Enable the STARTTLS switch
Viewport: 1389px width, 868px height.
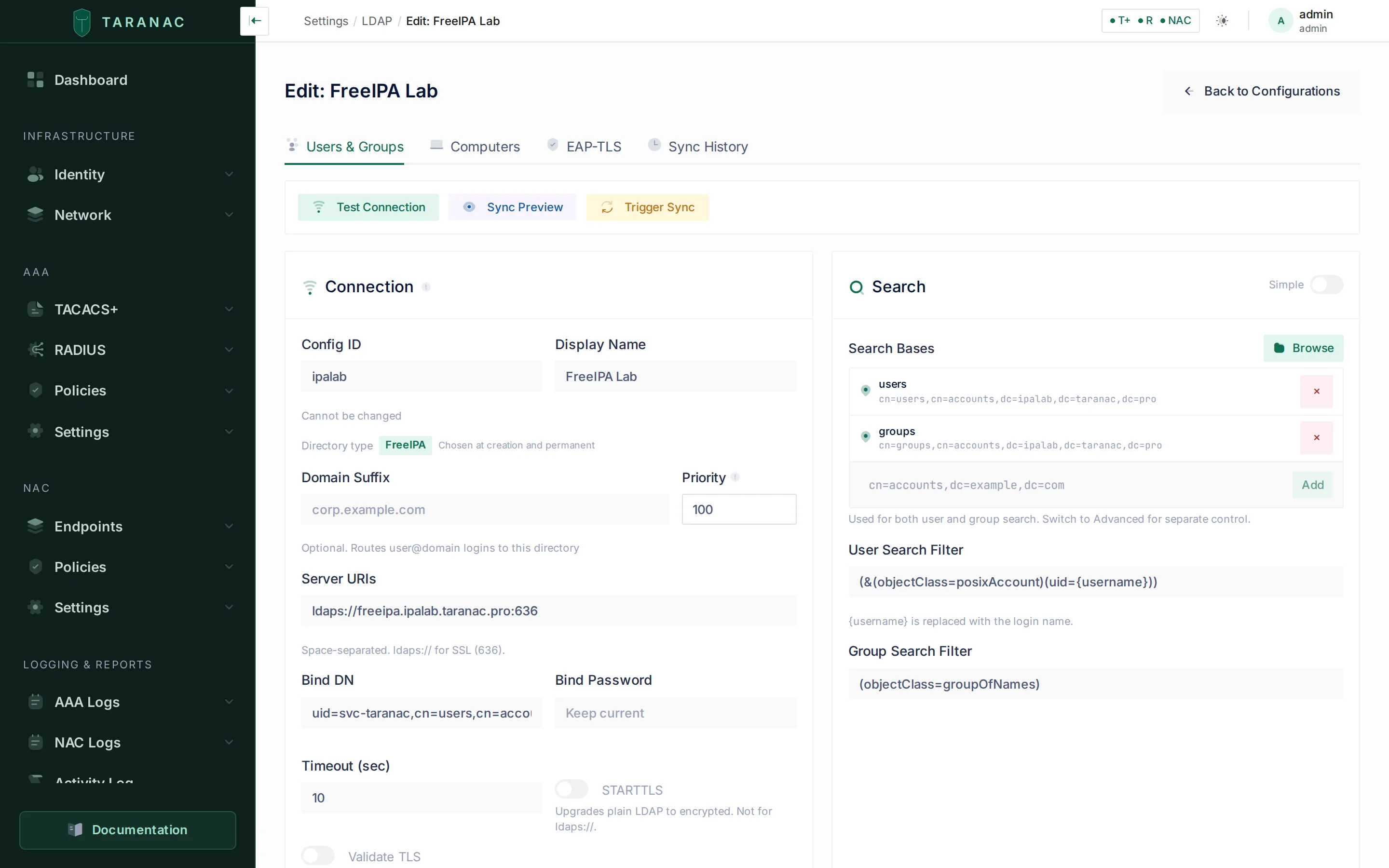[x=572, y=789]
